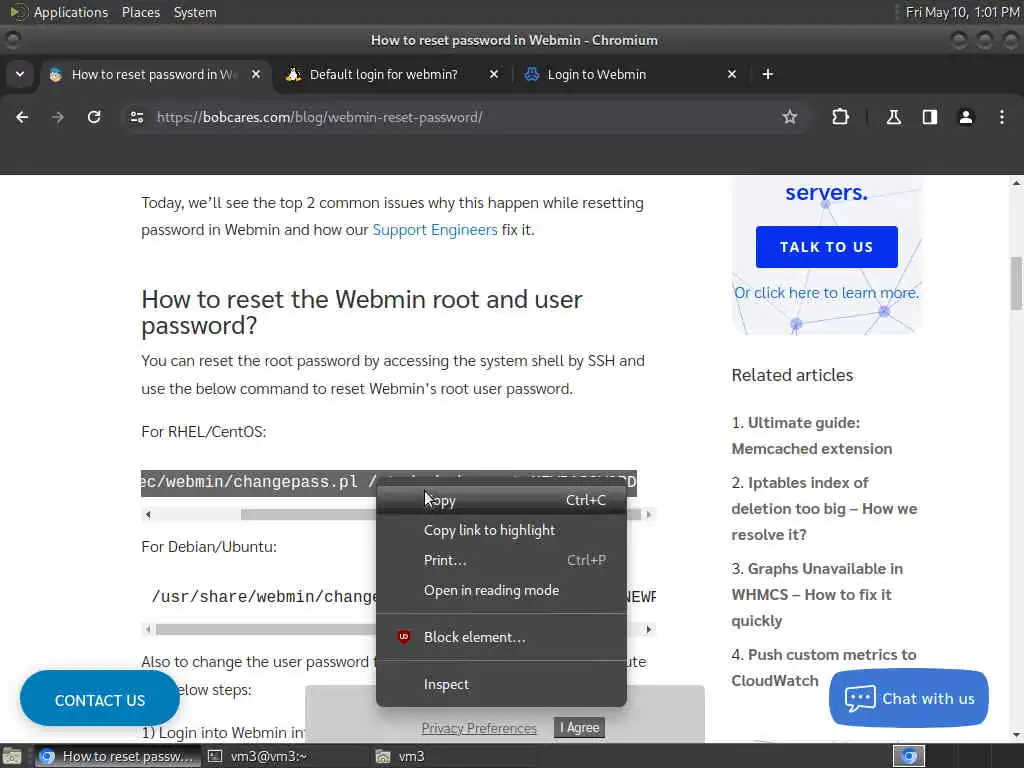
Task: Open a new tab
Action: [x=768, y=74]
